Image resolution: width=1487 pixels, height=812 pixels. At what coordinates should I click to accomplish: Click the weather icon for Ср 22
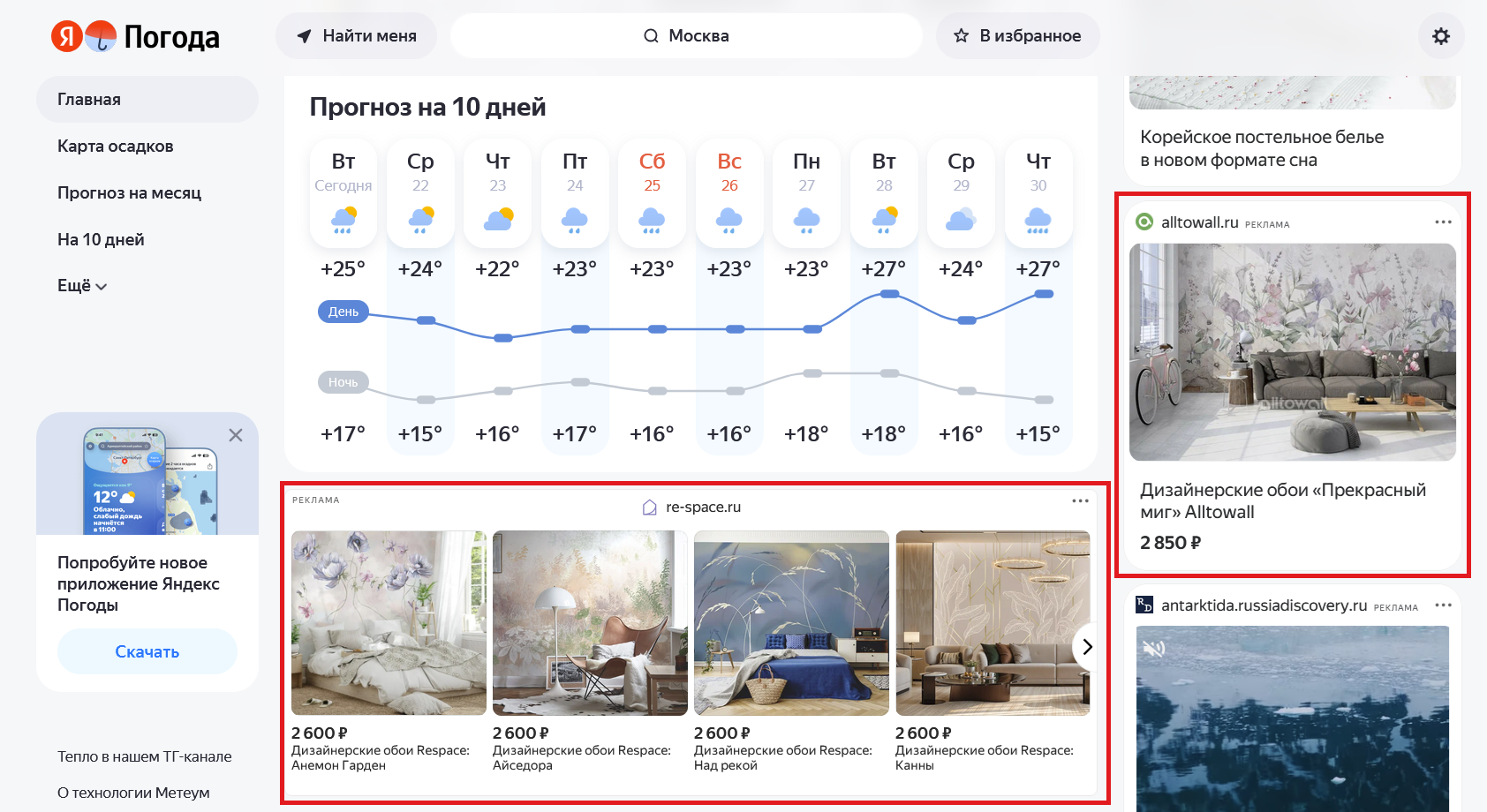[x=420, y=219]
